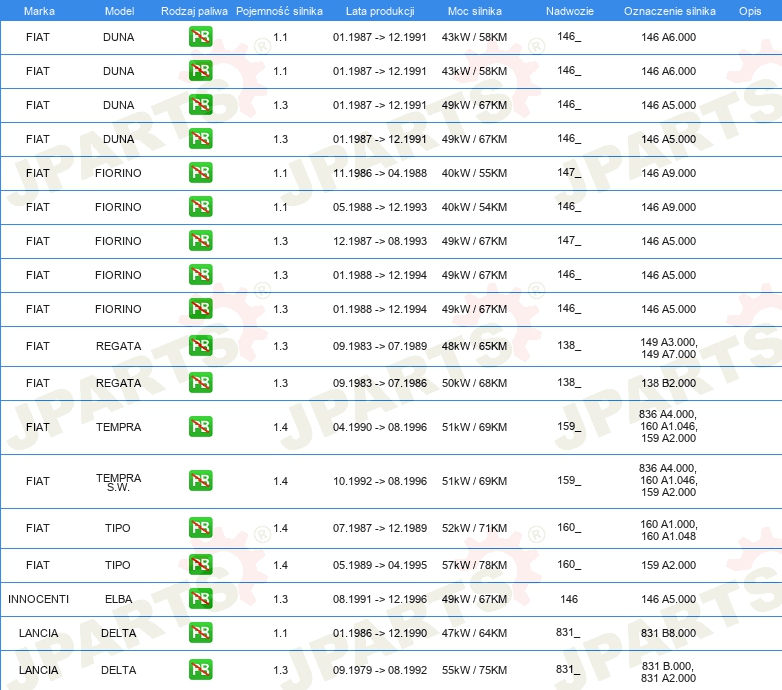Select engine code 138 B2.000
782x690 pixels.
click(x=669, y=383)
